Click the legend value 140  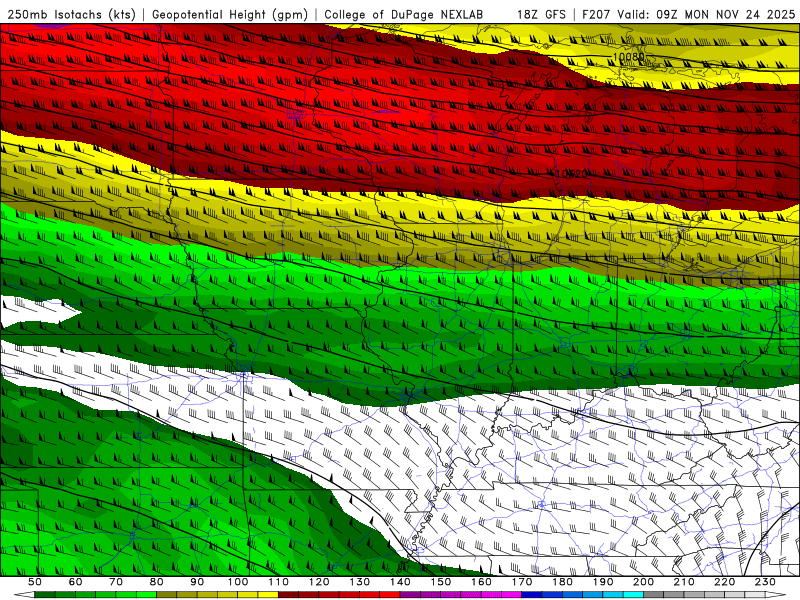(x=401, y=582)
